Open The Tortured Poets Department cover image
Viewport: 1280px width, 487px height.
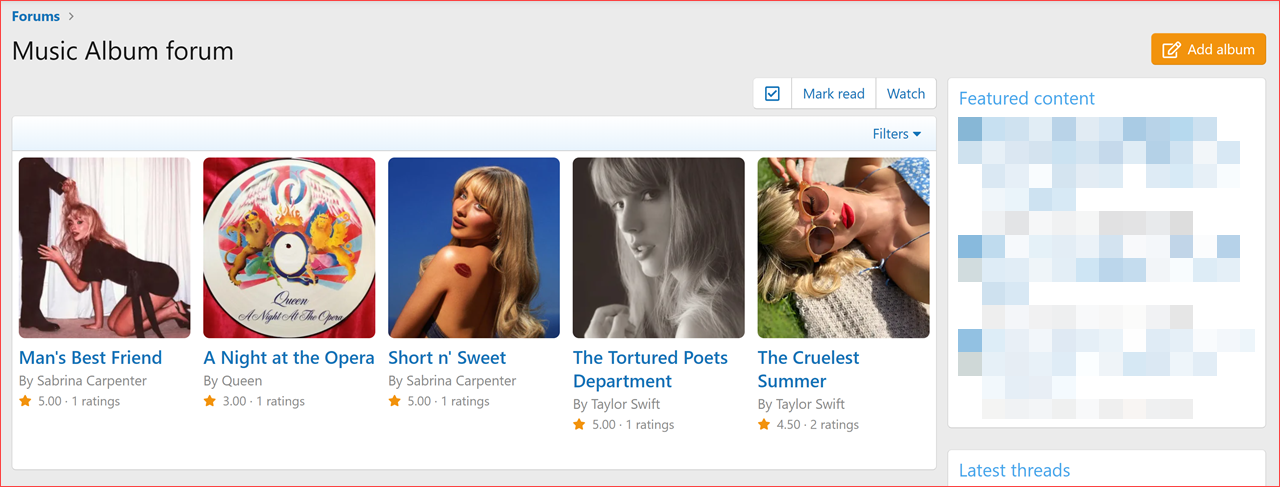(659, 247)
